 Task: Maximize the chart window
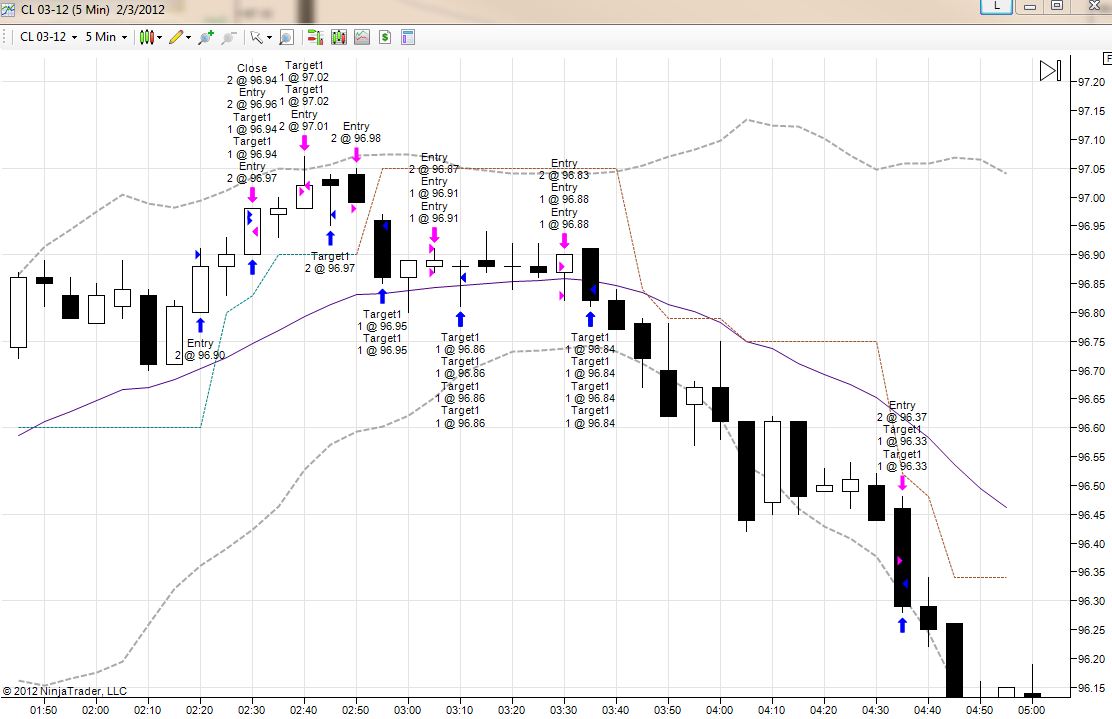point(1057,6)
